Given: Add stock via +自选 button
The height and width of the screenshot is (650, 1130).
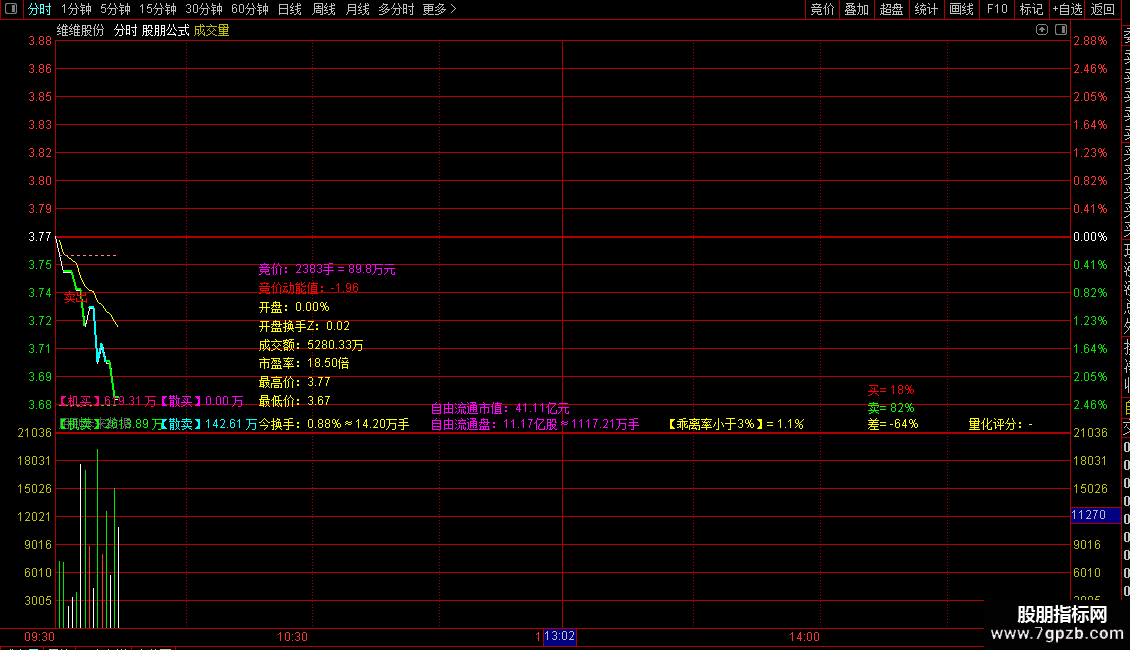Looking at the screenshot, I should click(x=1067, y=9).
